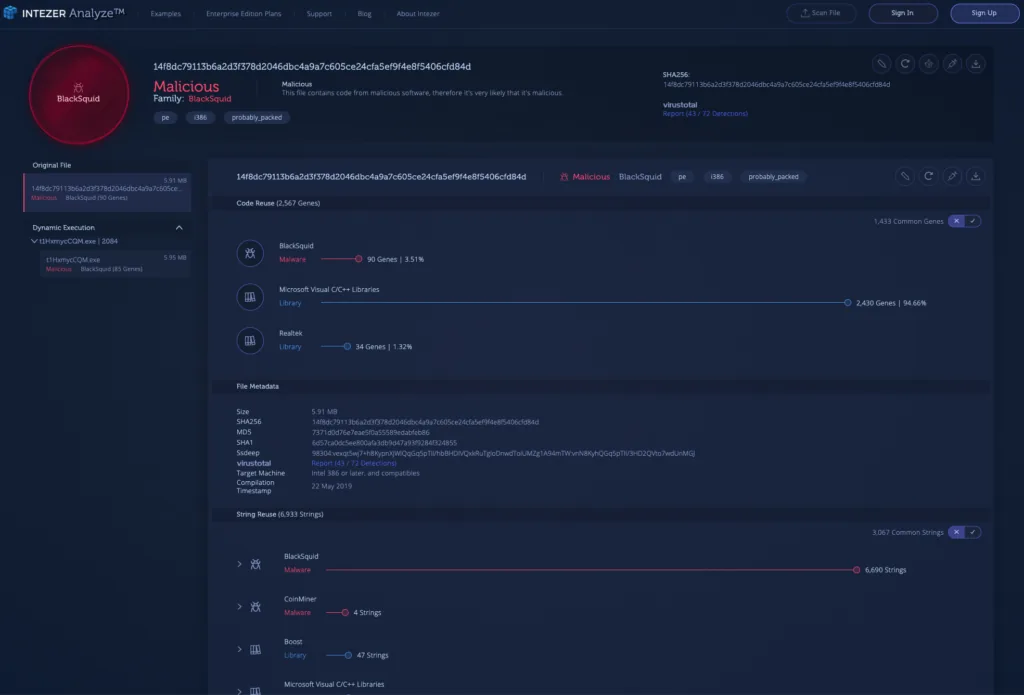Click the paperclip icon in analysis panel row
Image resolution: width=1024 pixels, height=695 pixels.
tap(904, 176)
